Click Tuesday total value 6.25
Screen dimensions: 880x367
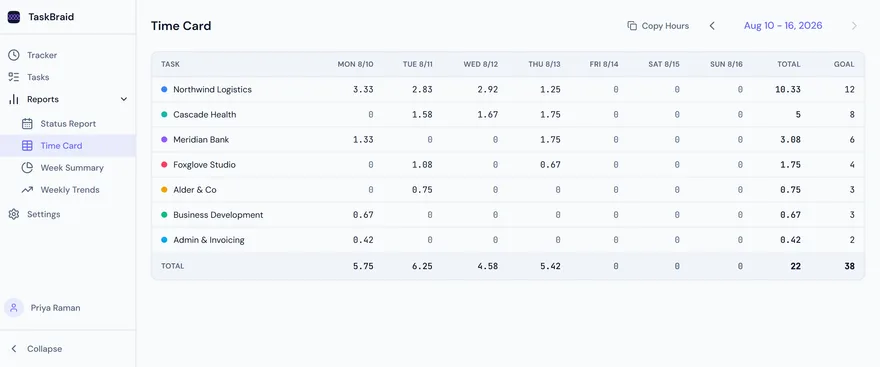coord(423,266)
